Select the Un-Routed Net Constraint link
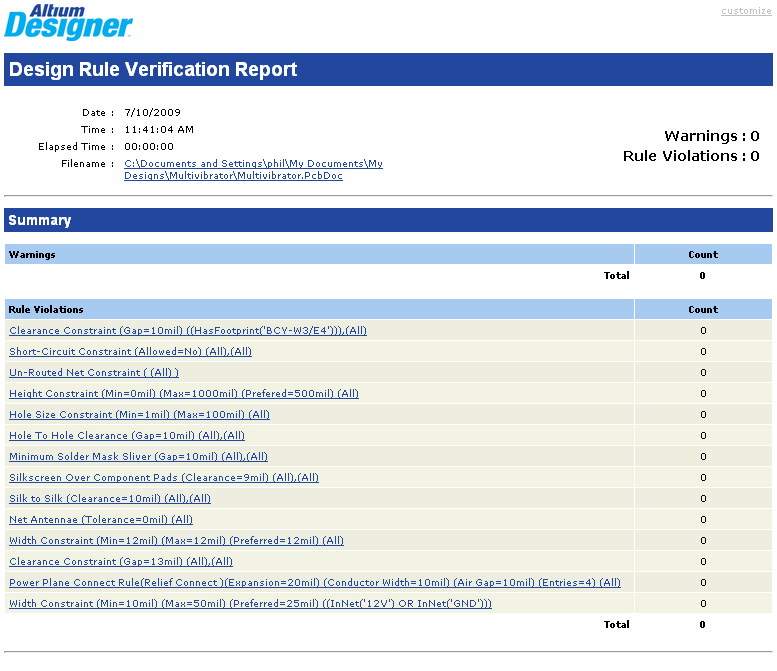Image resolution: width=777 pixels, height=671 pixels. [94, 372]
